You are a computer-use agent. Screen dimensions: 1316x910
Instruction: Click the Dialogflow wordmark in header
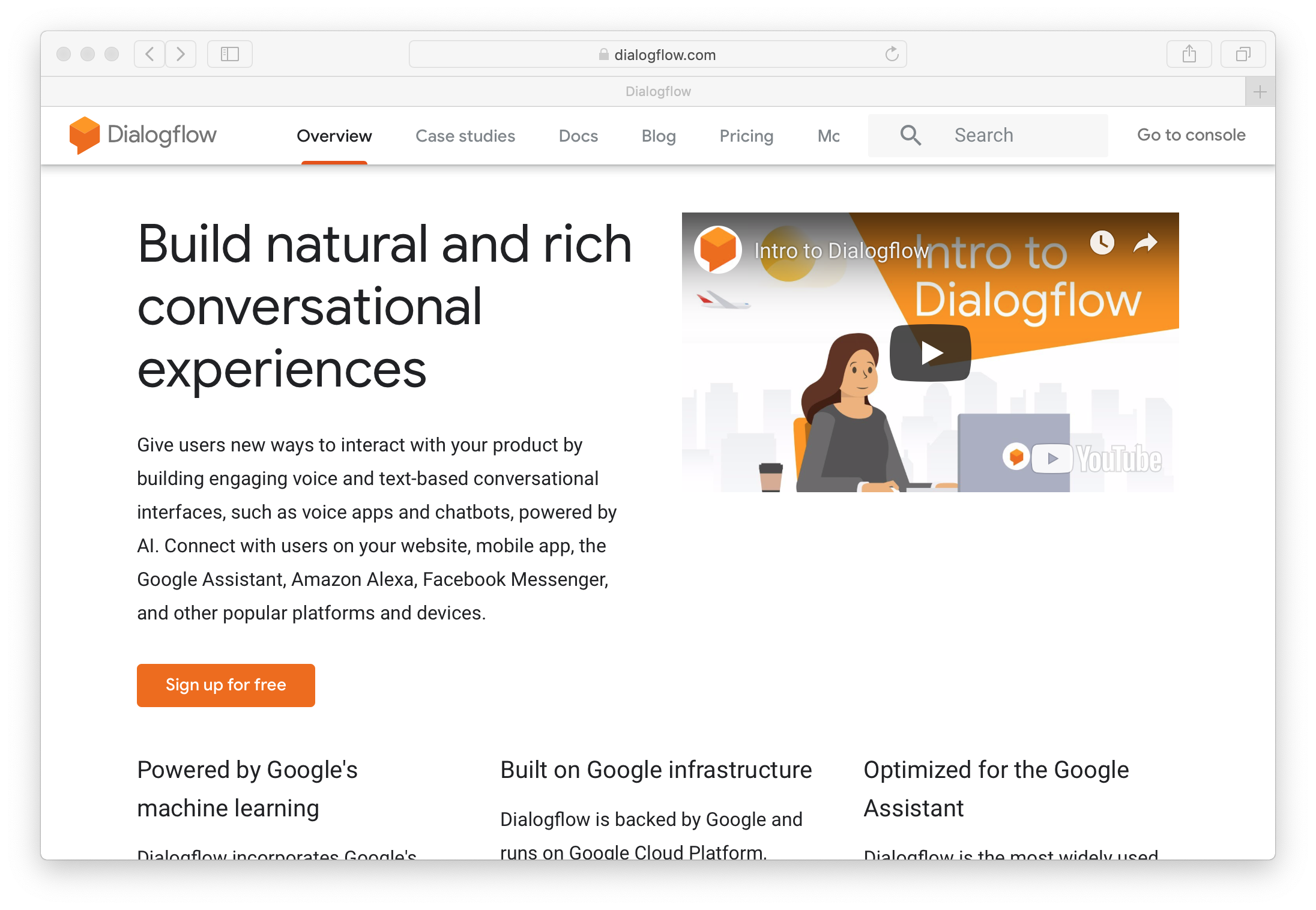point(161,135)
